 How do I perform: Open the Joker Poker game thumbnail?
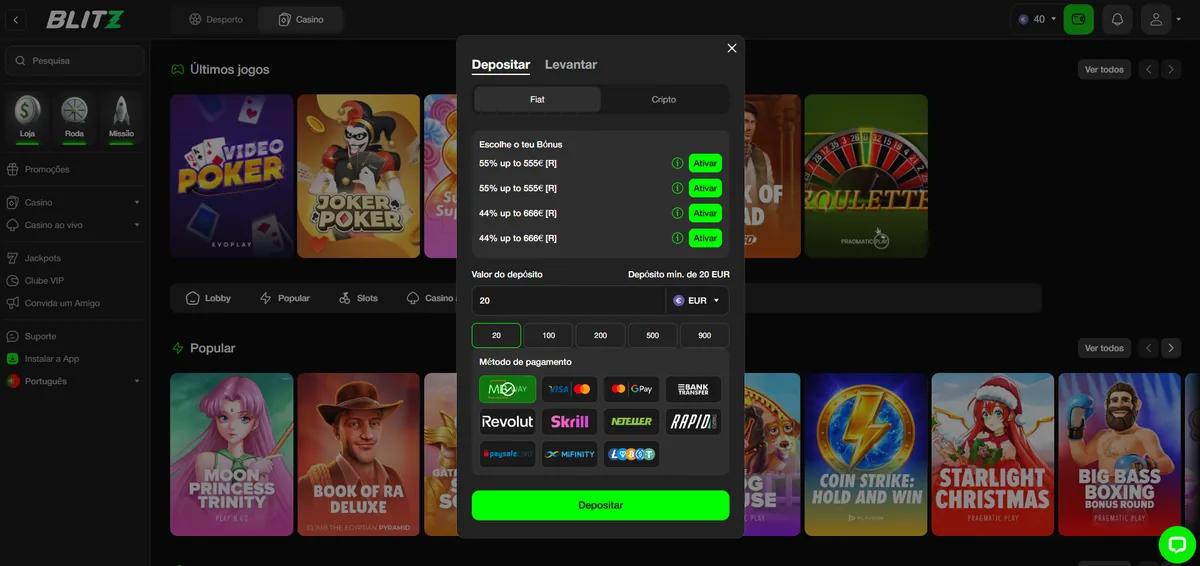click(x=358, y=176)
